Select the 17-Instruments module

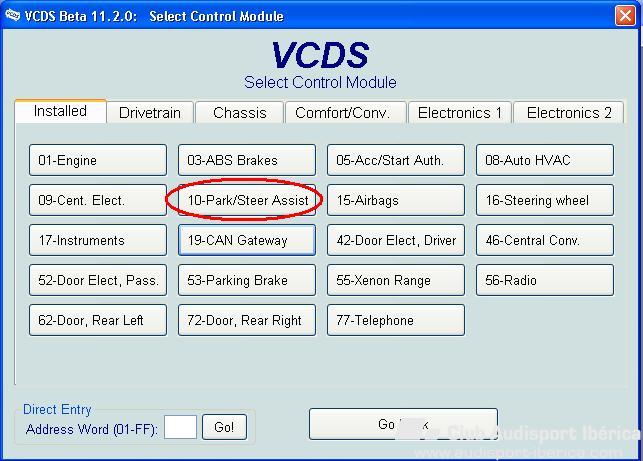[98, 240]
